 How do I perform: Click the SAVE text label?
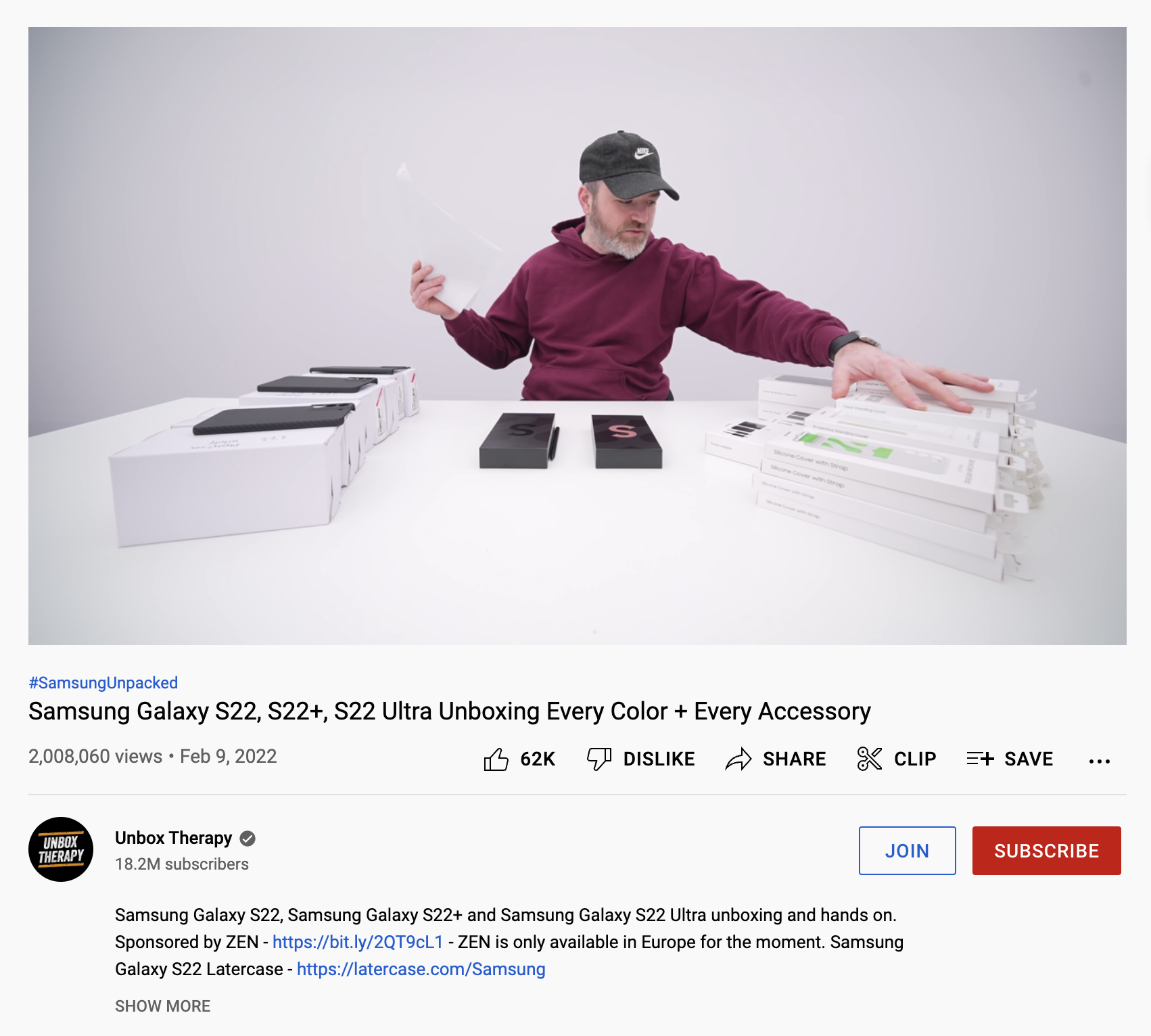[x=1029, y=759]
